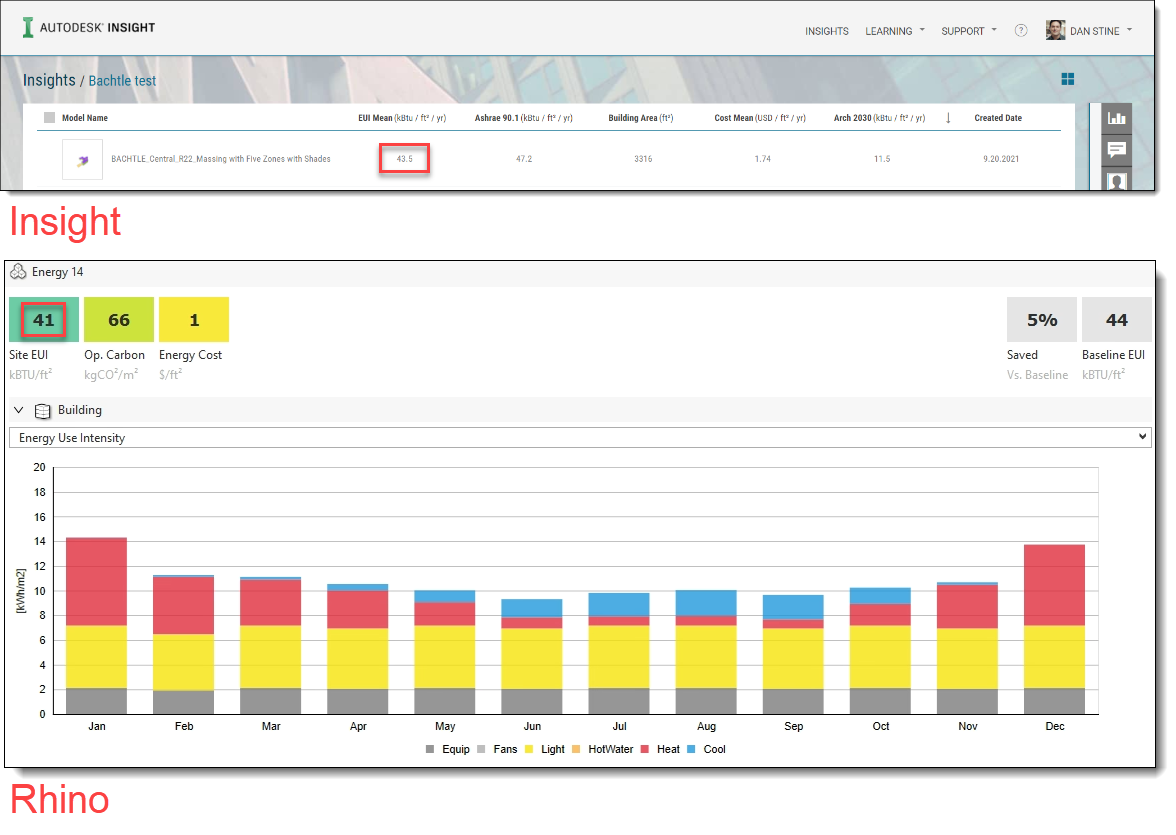Open the Bachtle test breadcrumb link
The image size is (1176, 835).
[x=122, y=80]
